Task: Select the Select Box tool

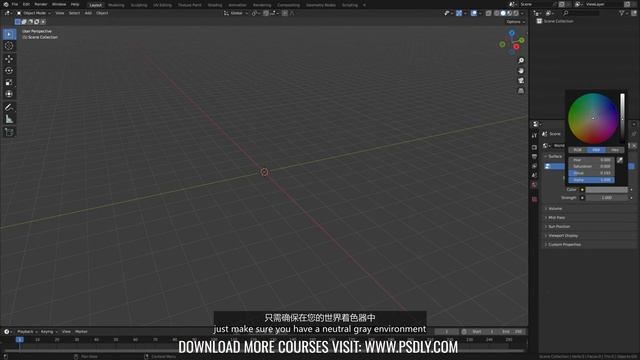Action: pos(9,34)
